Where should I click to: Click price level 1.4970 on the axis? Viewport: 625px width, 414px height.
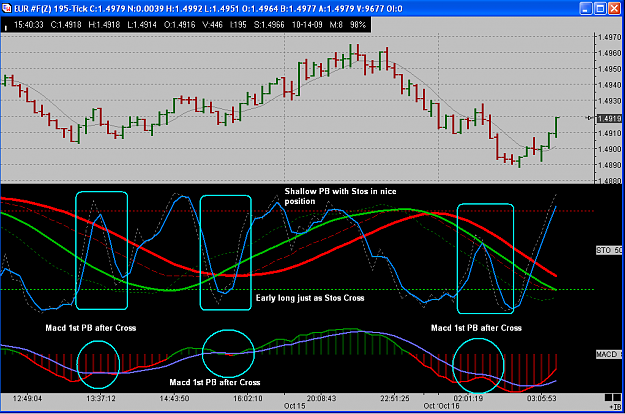609,37
